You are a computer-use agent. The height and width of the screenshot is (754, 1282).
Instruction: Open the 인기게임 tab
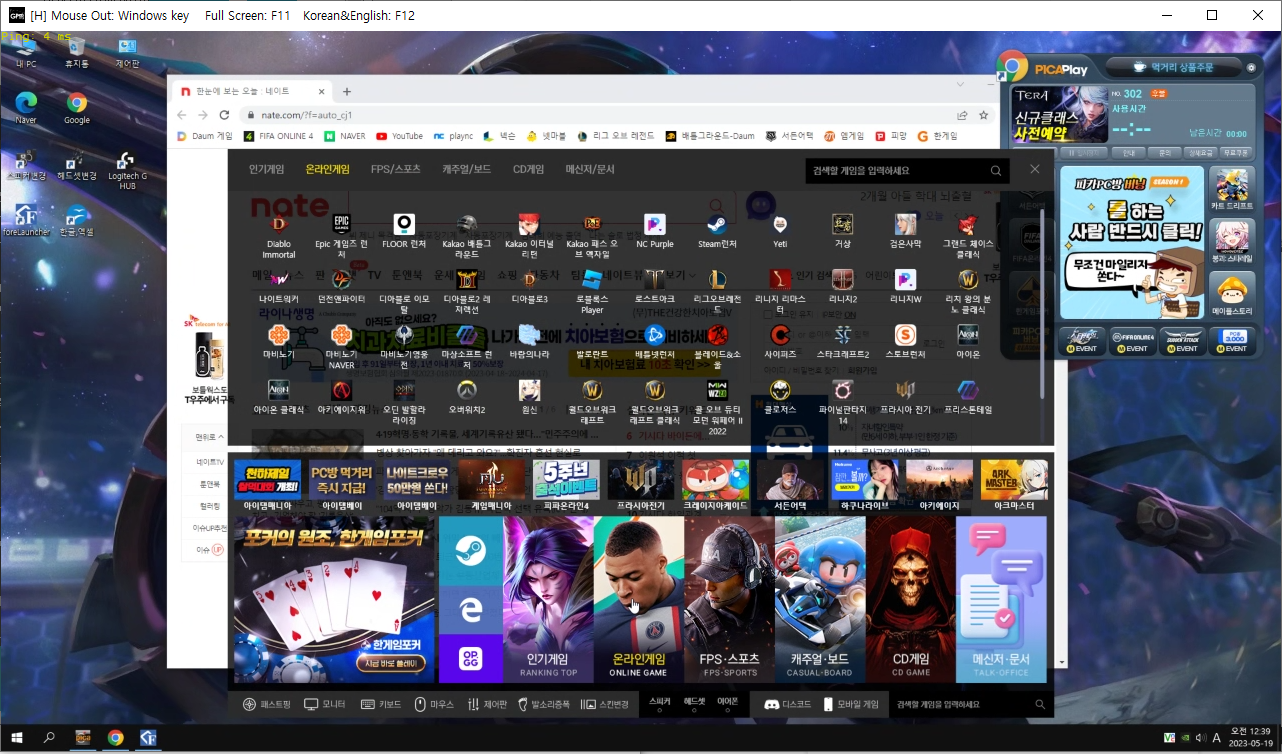point(266,169)
